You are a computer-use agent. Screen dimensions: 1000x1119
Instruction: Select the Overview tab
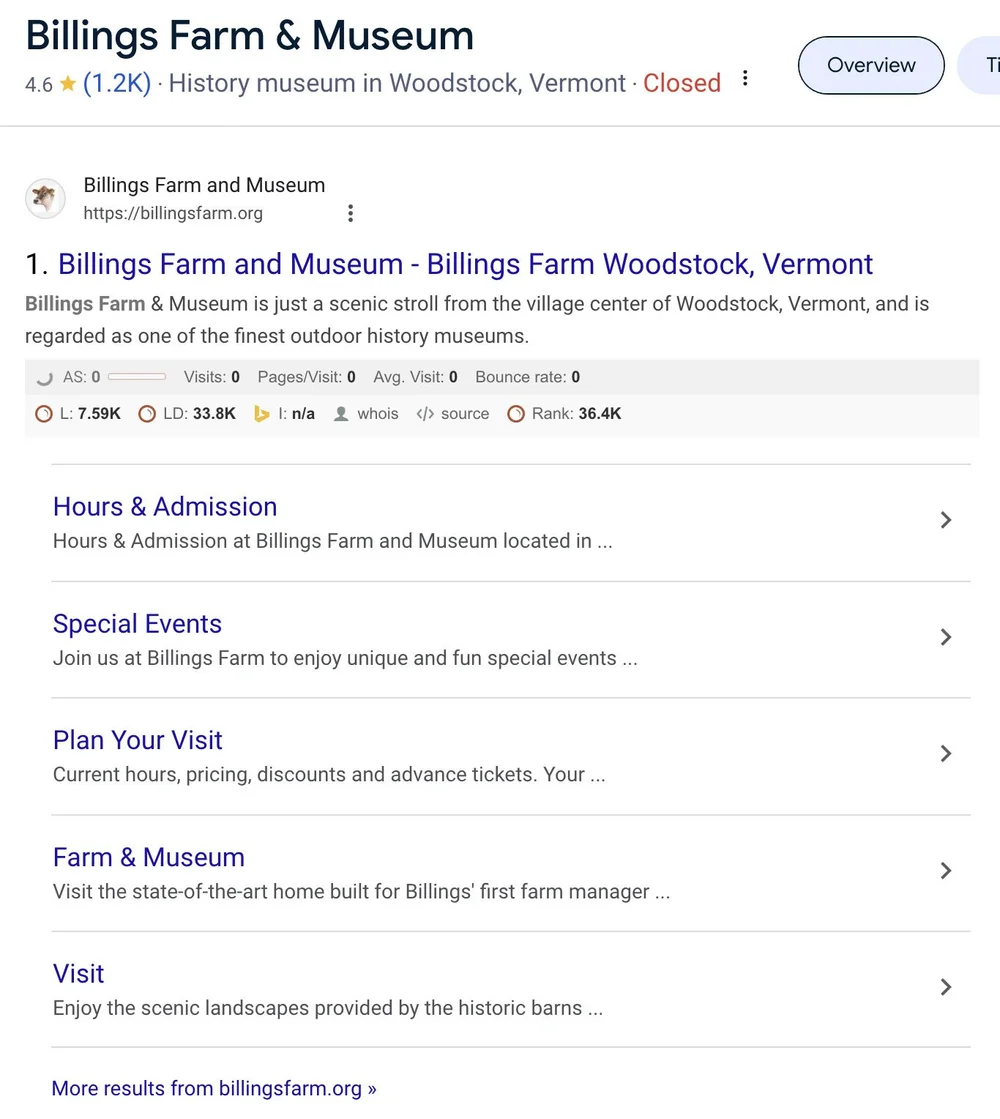(871, 65)
